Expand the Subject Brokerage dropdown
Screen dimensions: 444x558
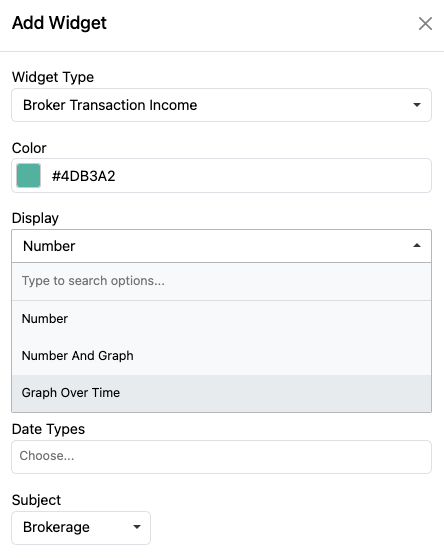coord(81,528)
